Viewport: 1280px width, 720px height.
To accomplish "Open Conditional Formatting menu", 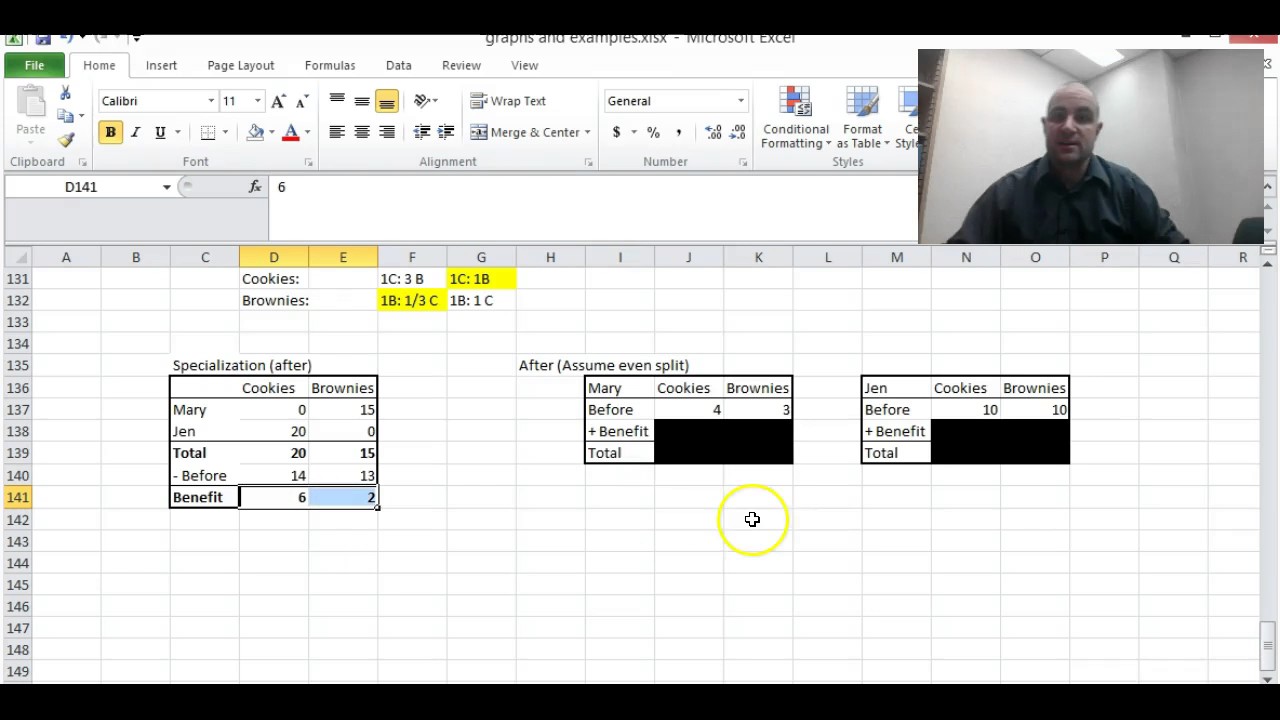I will pyautogui.click(x=796, y=118).
